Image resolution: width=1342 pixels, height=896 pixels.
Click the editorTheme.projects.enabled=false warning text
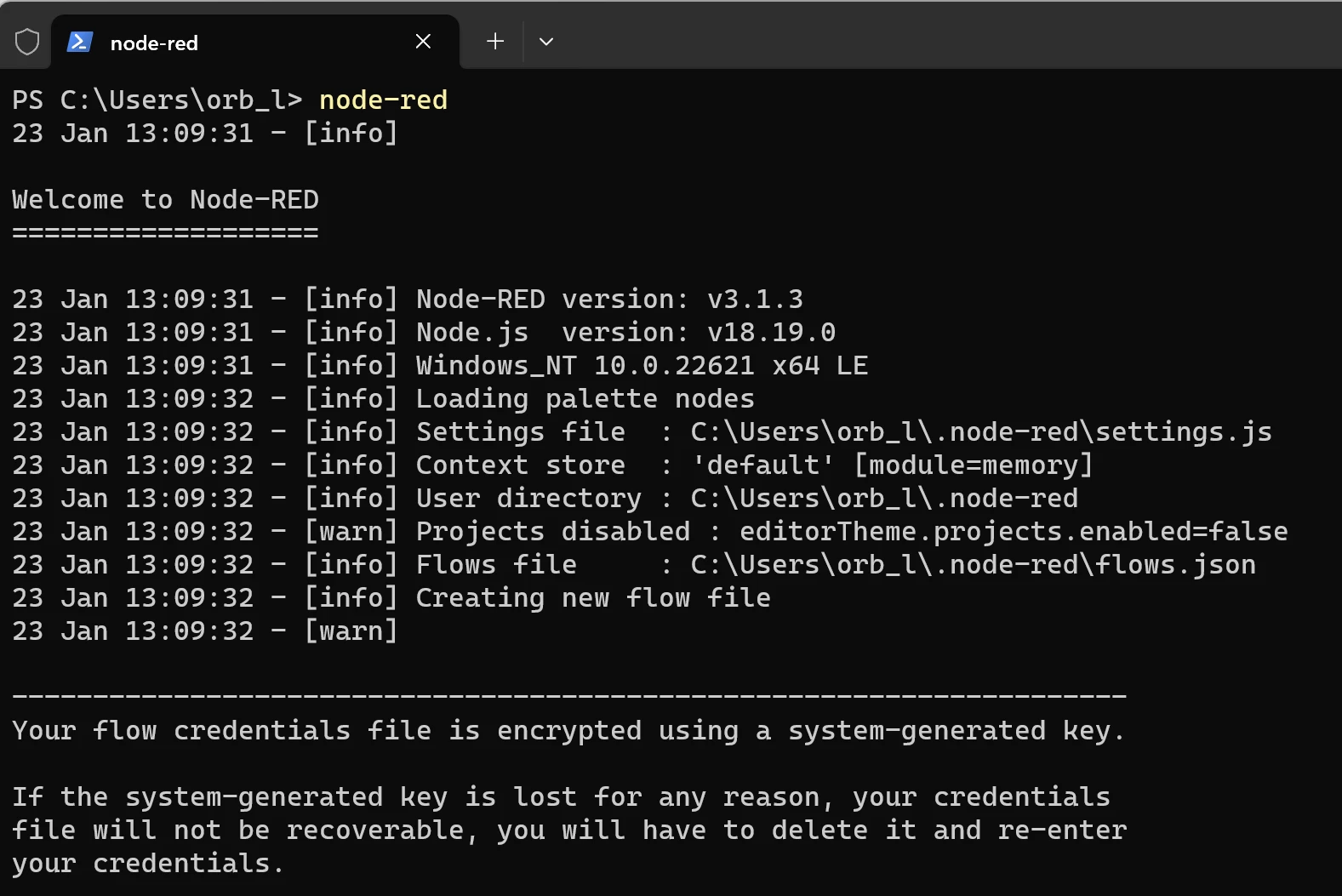[x=1013, y=532]
